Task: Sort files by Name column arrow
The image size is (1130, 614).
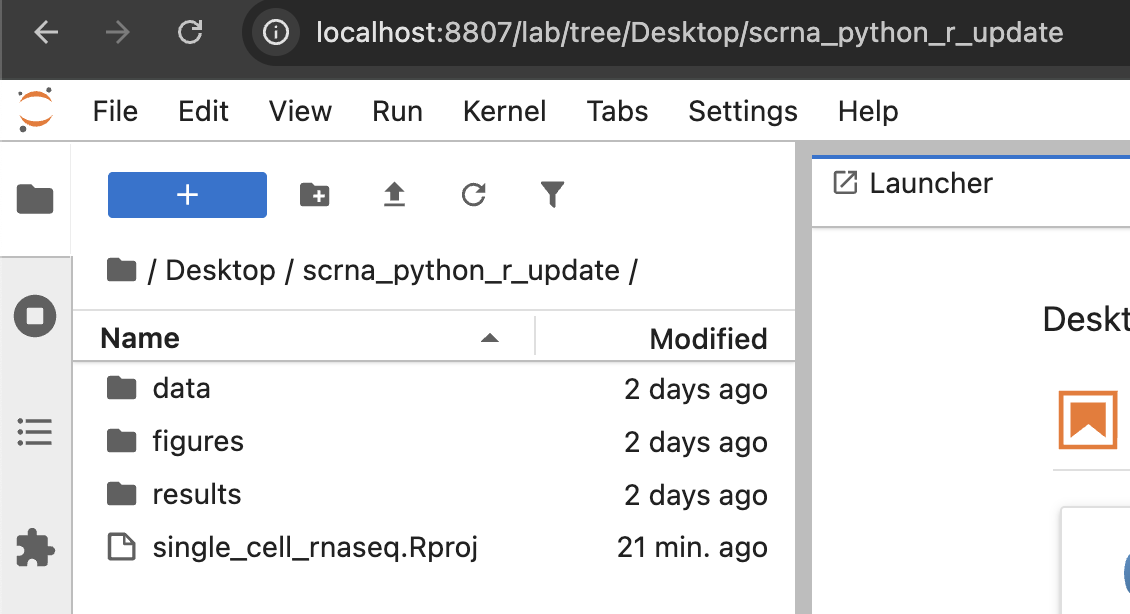Action: [x=490, y=338]
